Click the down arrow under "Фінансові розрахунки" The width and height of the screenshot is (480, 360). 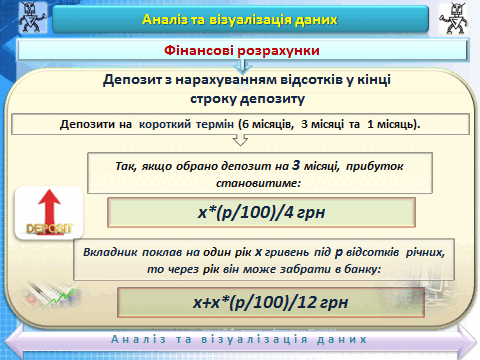pos(243,66)
